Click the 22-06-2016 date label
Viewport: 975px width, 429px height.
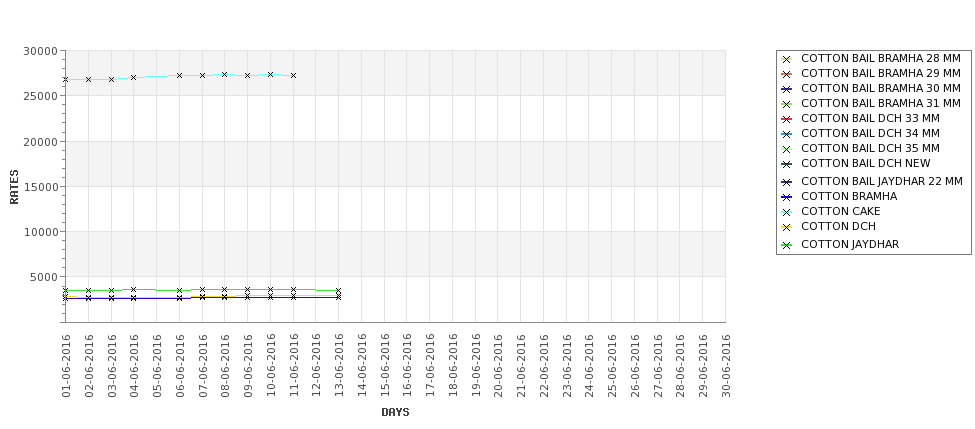pos(543,366)
